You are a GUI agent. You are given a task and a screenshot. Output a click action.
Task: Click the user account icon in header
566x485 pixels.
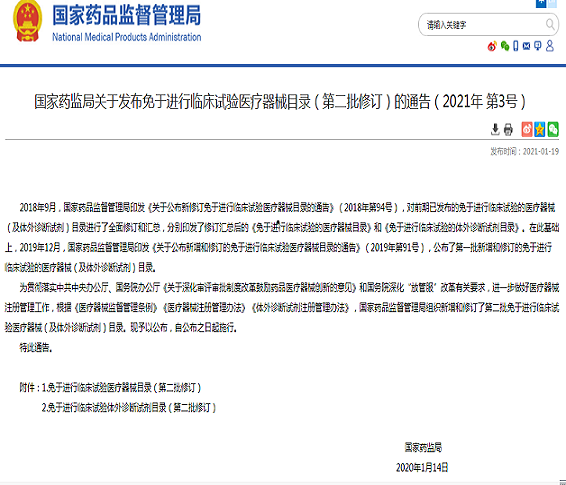click(x=550, y=46)
